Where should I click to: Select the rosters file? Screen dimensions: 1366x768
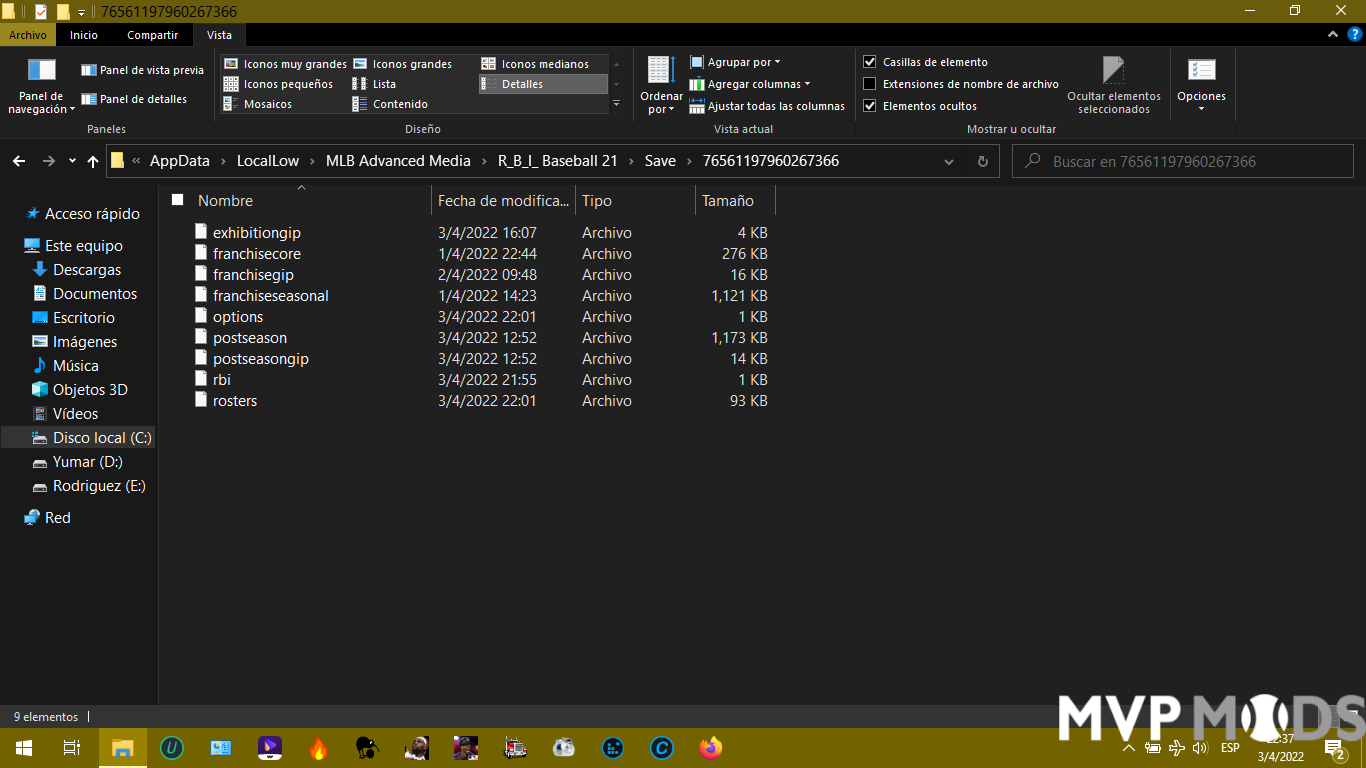coord(235,400)
